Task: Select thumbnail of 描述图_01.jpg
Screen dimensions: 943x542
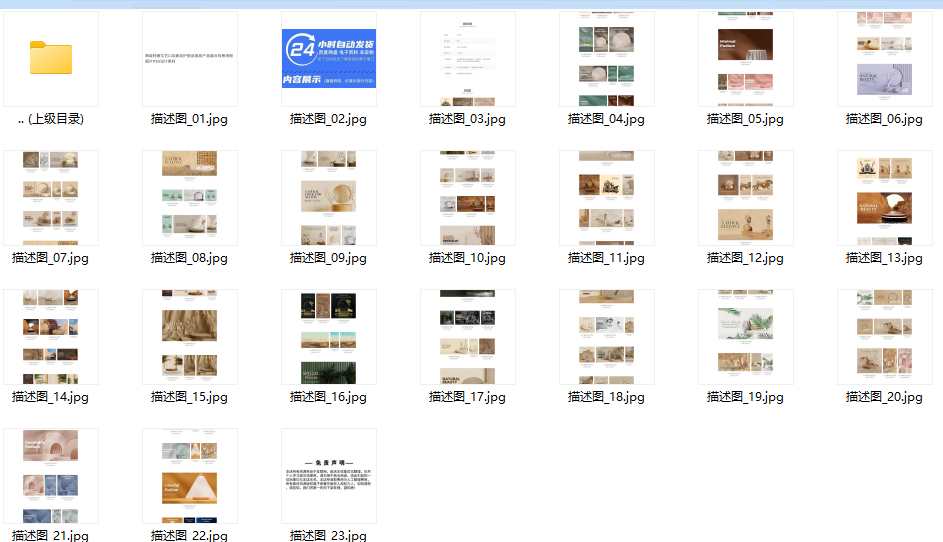Action: 189,59
